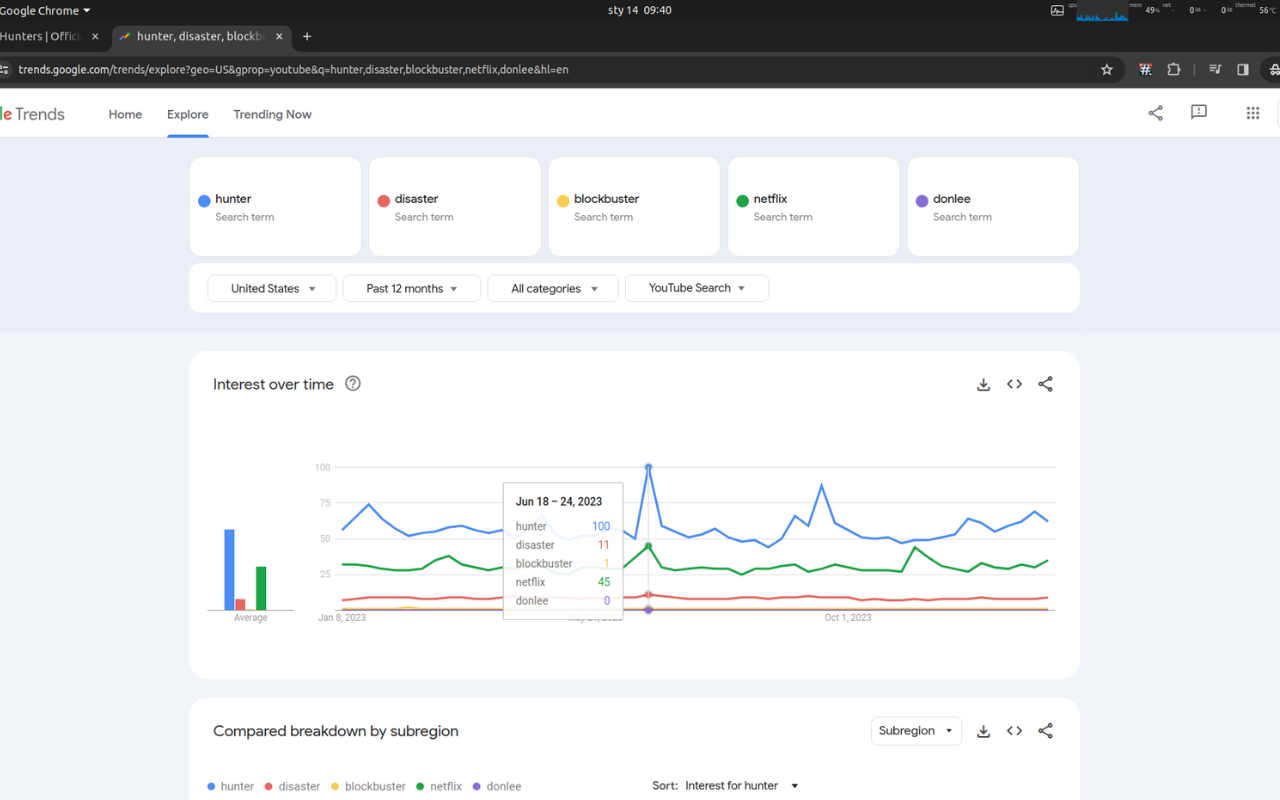Close the hunter, disaster, blockbuster tab
This screenshot has height=800, width=1280.
[x=280, y=36]
